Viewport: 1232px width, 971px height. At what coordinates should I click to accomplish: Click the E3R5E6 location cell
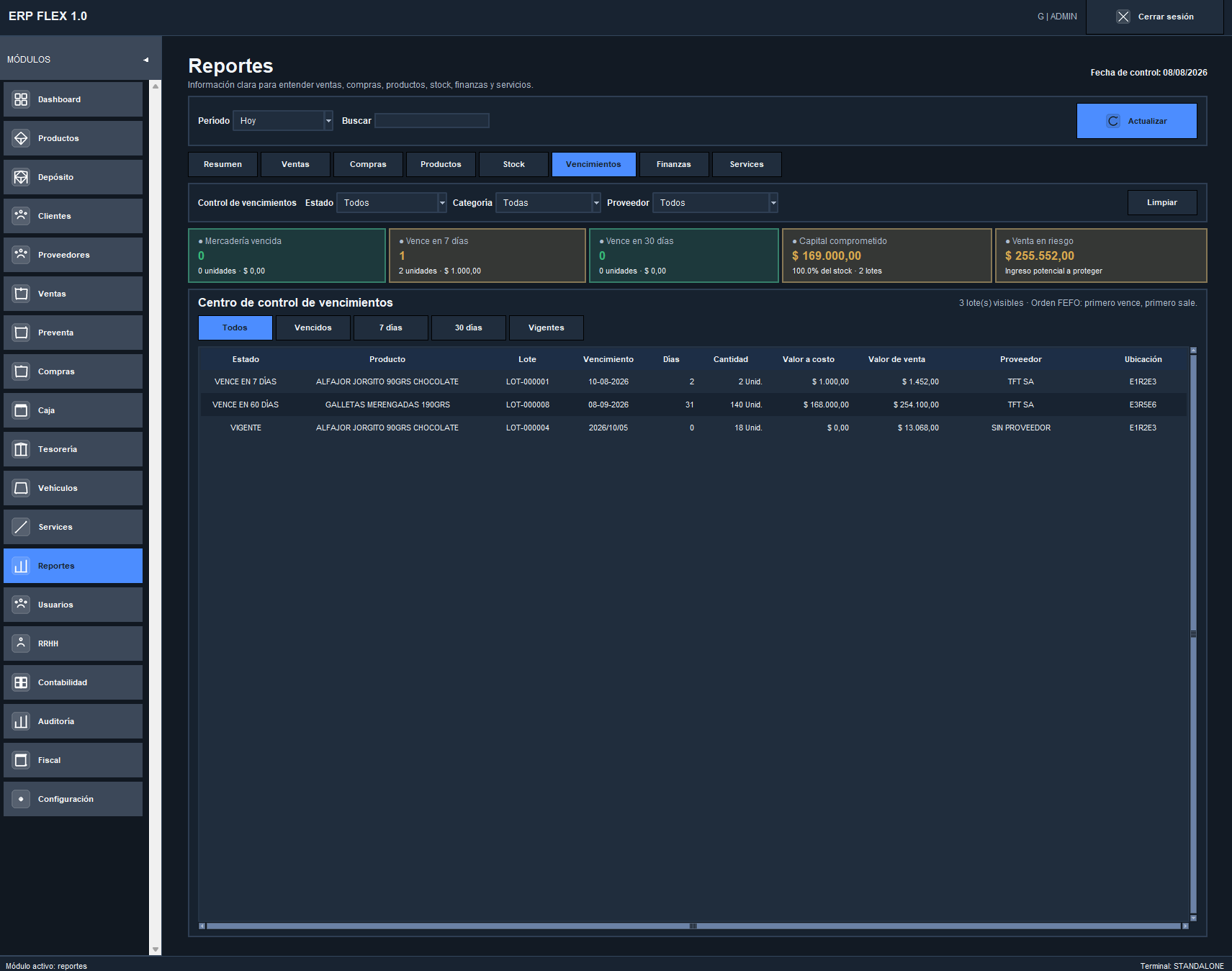coord(1143,405)
